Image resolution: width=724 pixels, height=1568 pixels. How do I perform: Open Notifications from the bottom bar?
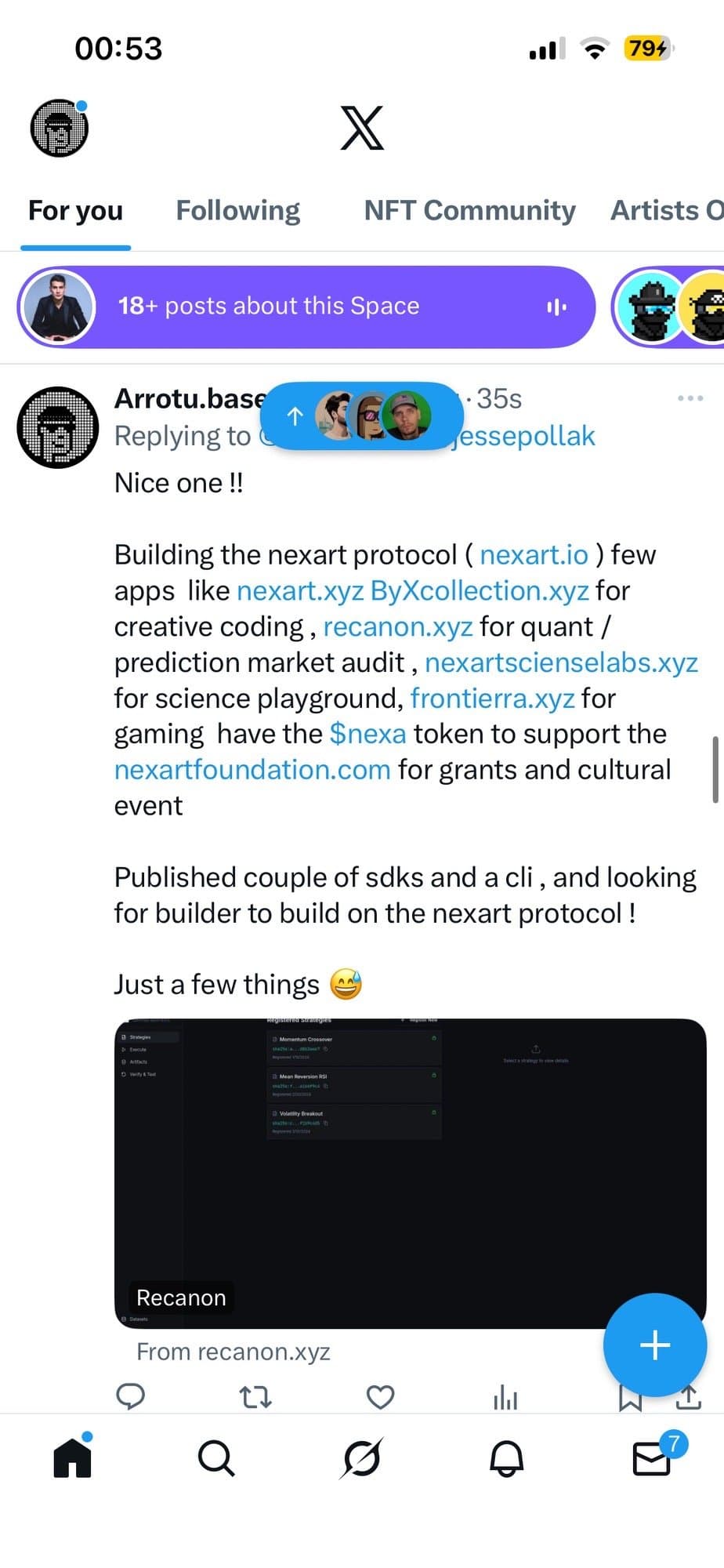click(x=507, y=1458)
